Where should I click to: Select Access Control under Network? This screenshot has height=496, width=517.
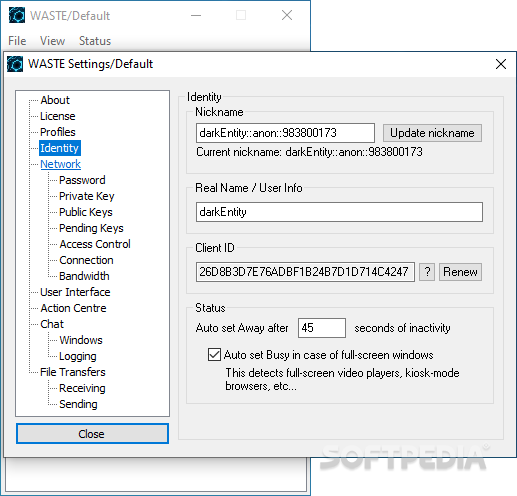coord(95,244)
